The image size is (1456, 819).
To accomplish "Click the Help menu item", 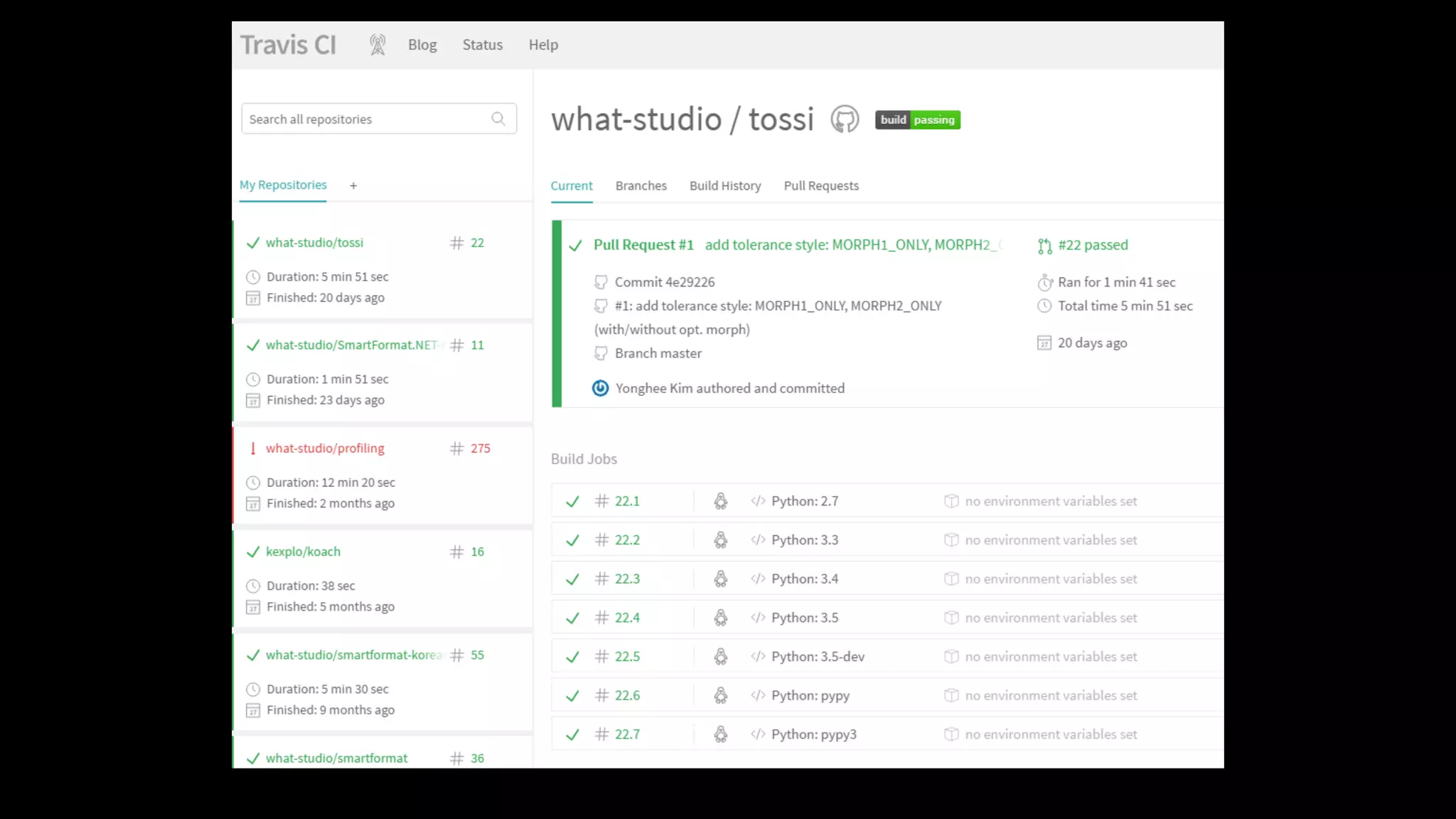I will coord(543,45).
